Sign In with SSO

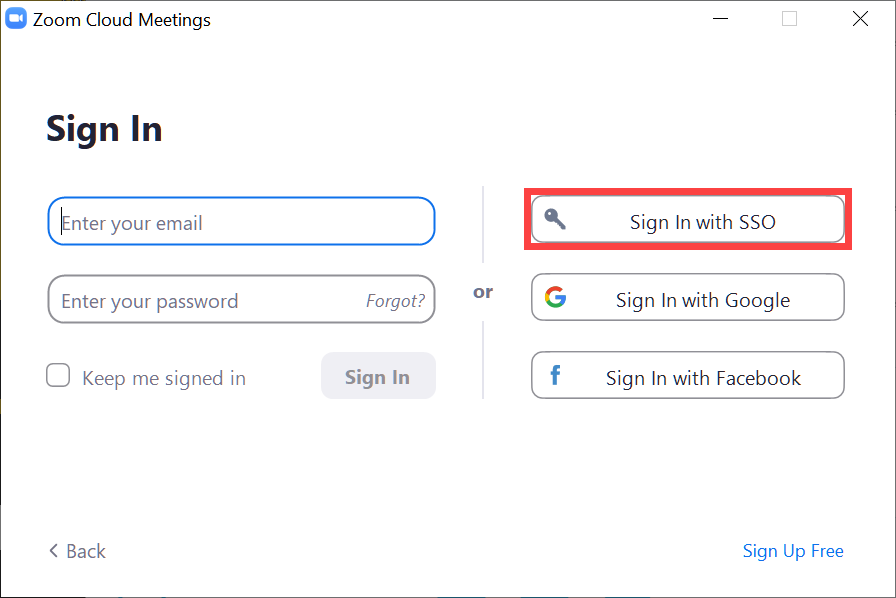click(x=687, y=220)
